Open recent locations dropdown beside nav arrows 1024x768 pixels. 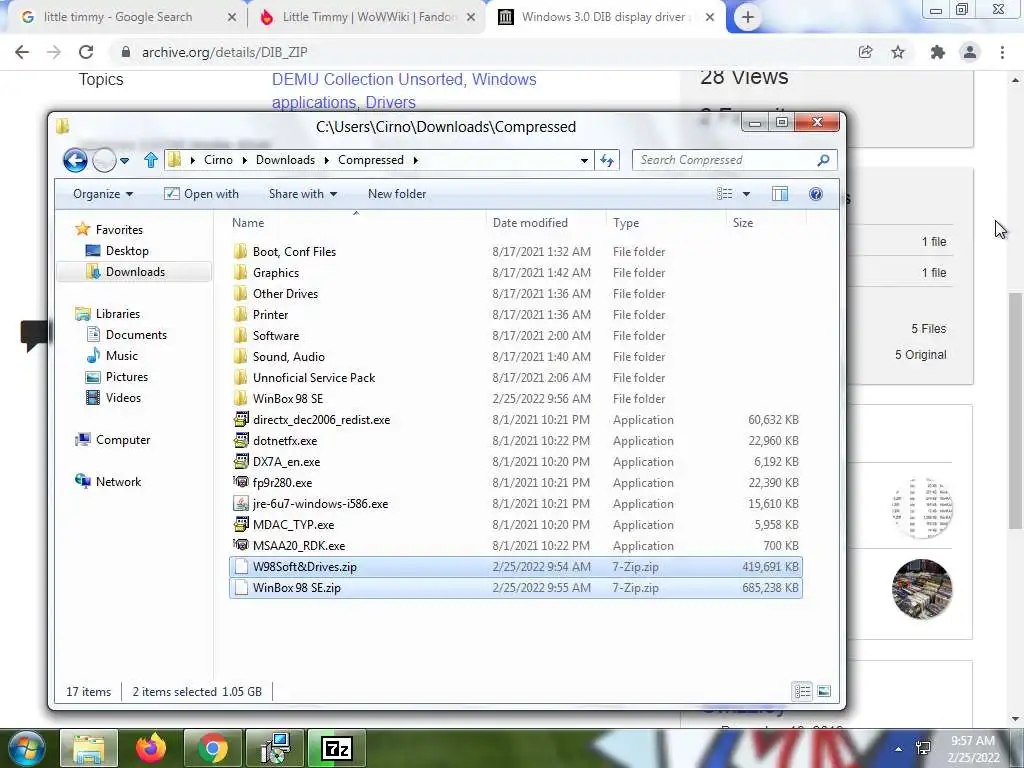(124, 160)
